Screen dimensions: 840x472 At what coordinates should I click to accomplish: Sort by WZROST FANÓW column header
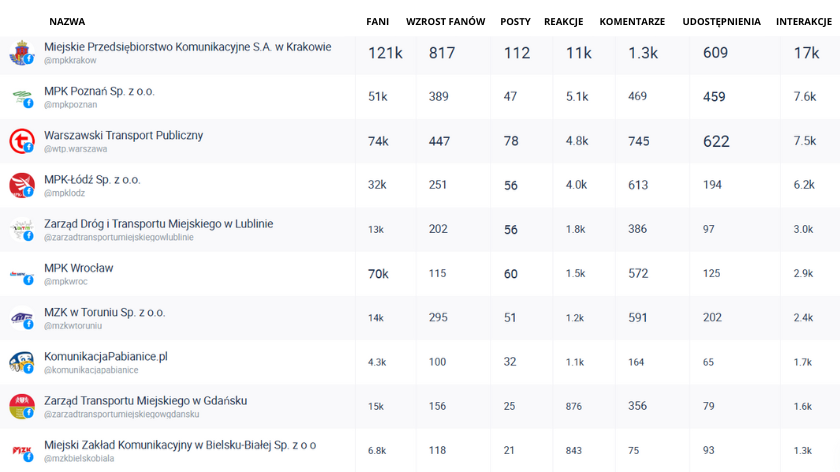(445, 21)
